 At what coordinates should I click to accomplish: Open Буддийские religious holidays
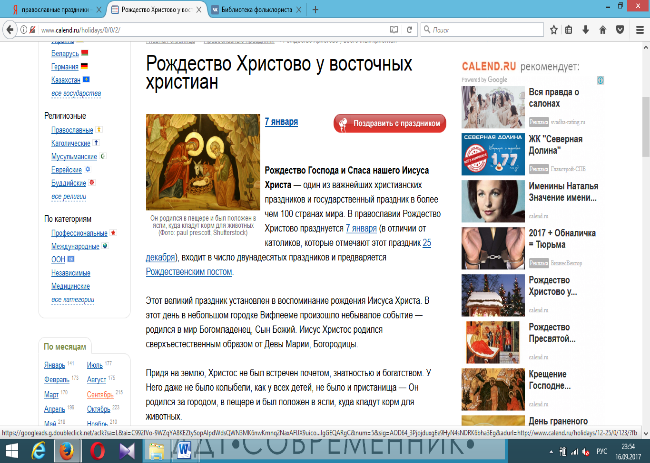click(69, 183)
